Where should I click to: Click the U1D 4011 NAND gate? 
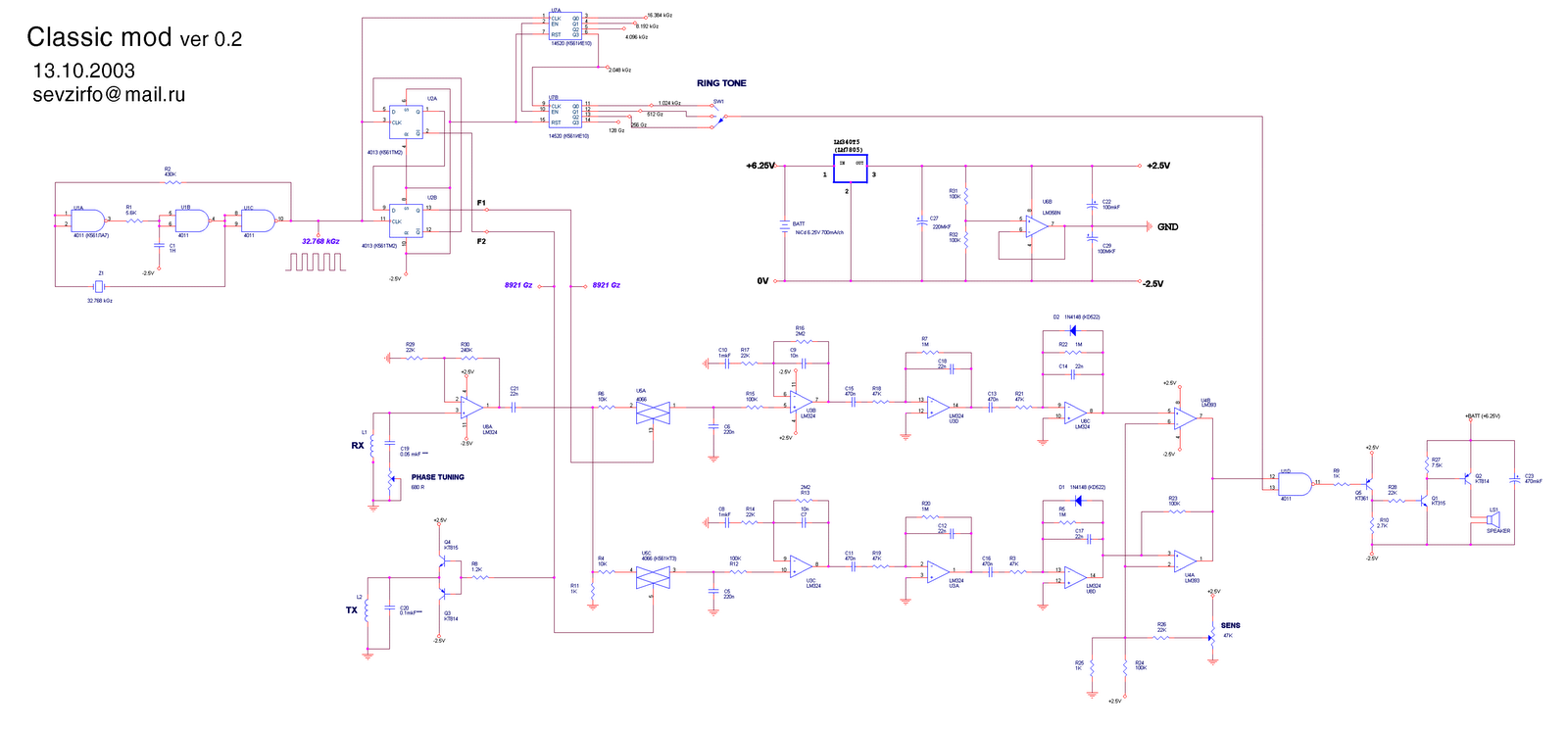point(1295,483)
